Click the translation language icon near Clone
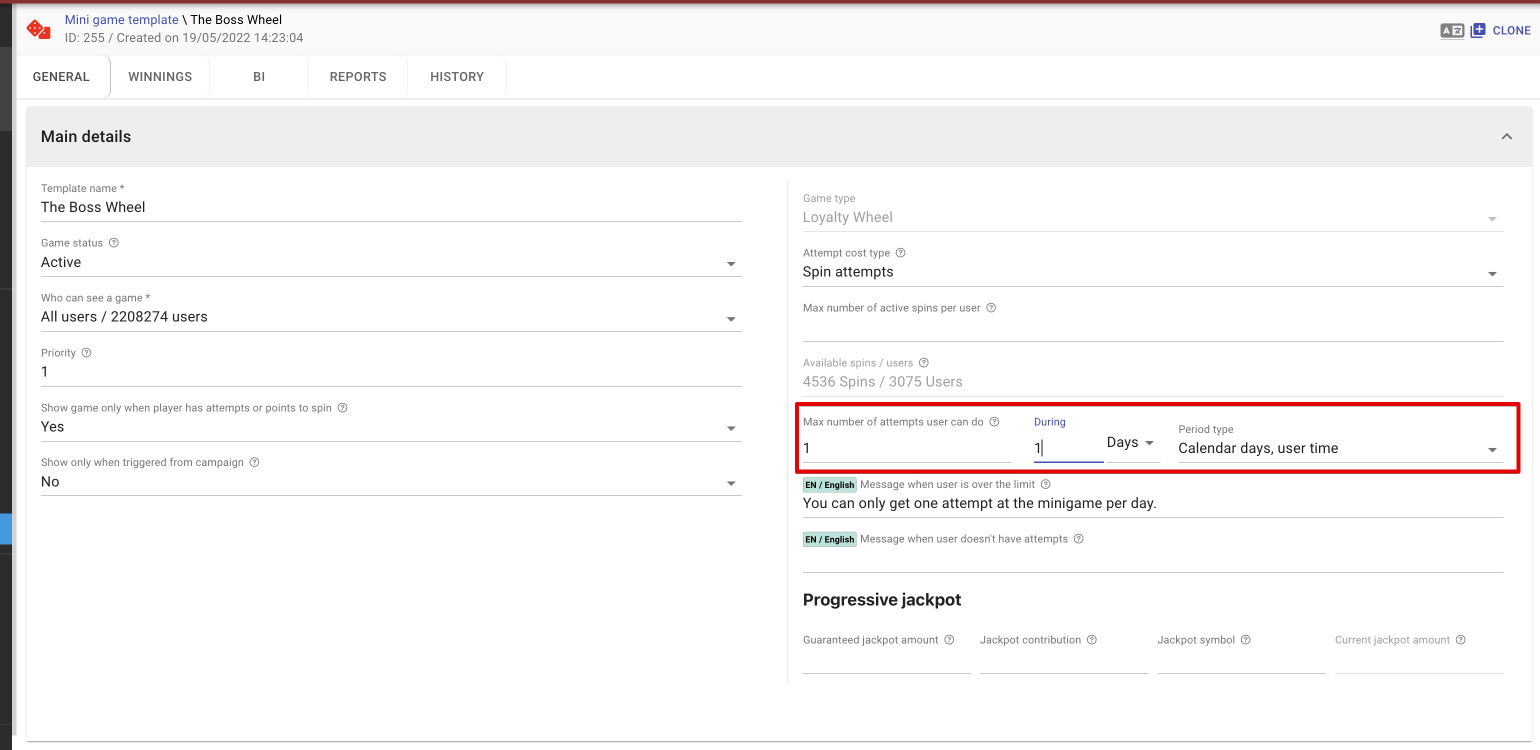The image size is (1540, 750). 1451,30
